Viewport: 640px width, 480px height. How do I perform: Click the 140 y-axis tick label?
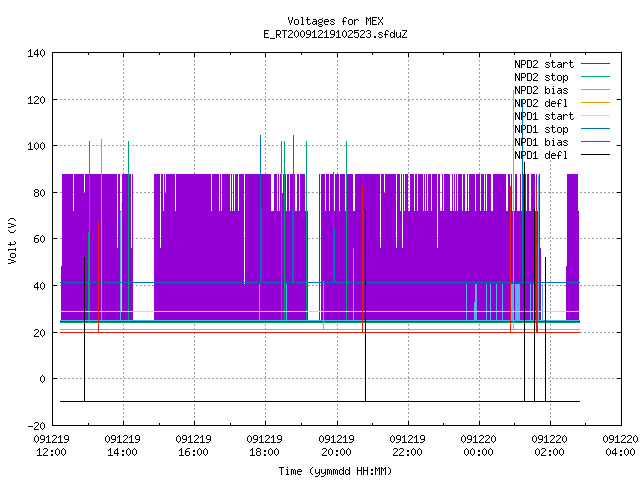click(x=36, y=53)
